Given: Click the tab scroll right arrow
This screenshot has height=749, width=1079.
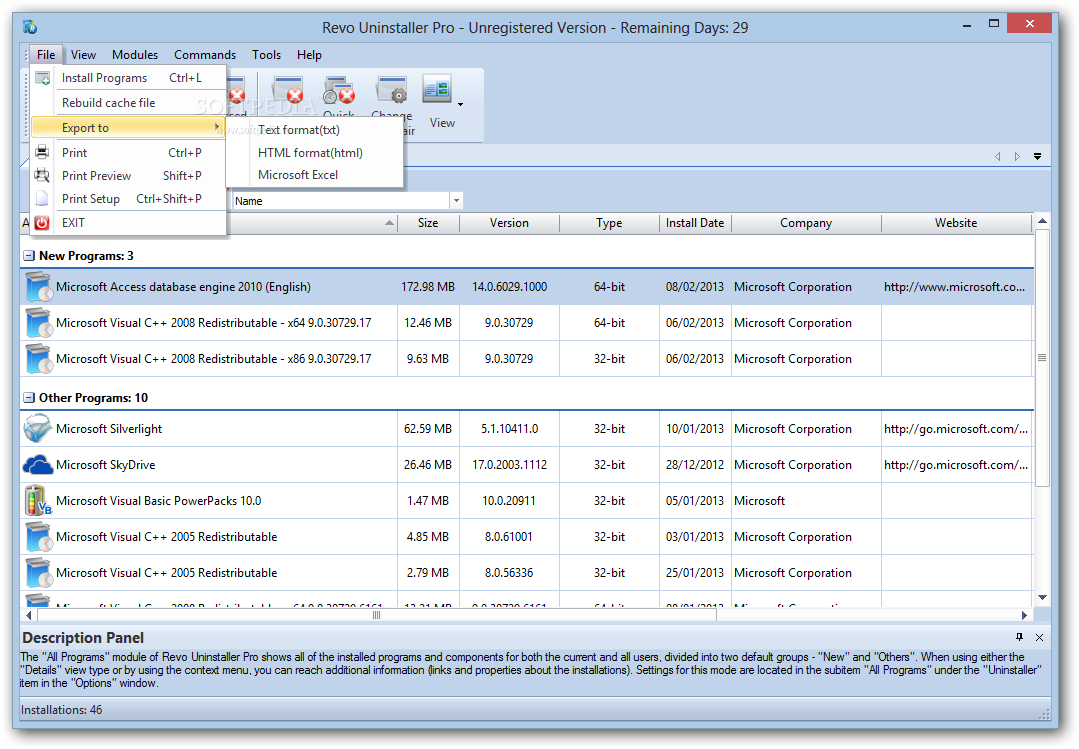Looking at the screenshot, I should pyautogui.click(x=1017, y=156).
